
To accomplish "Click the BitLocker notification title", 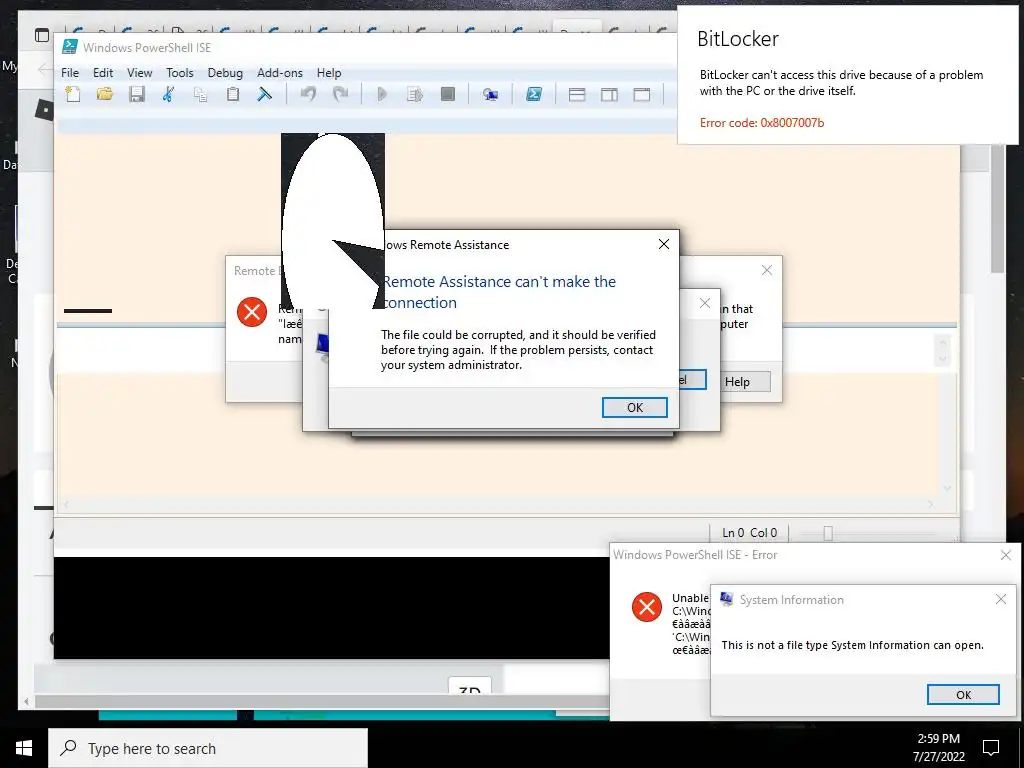I will pos(738,39).
